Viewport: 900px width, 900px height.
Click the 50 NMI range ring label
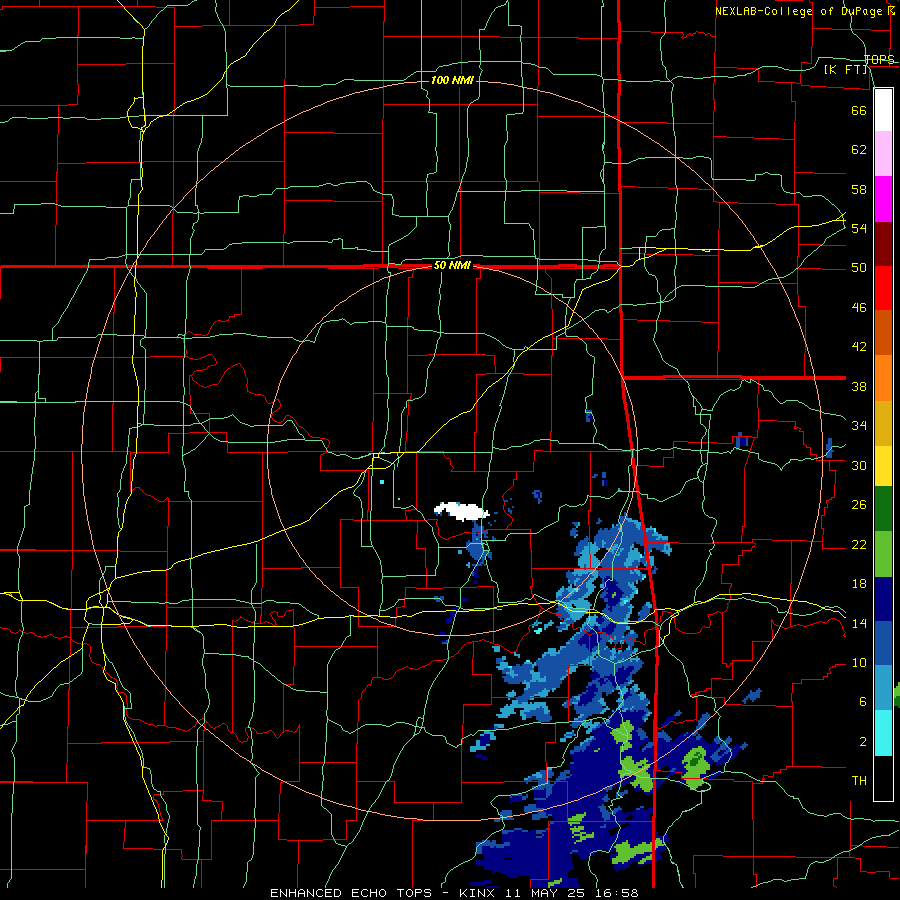452,265
